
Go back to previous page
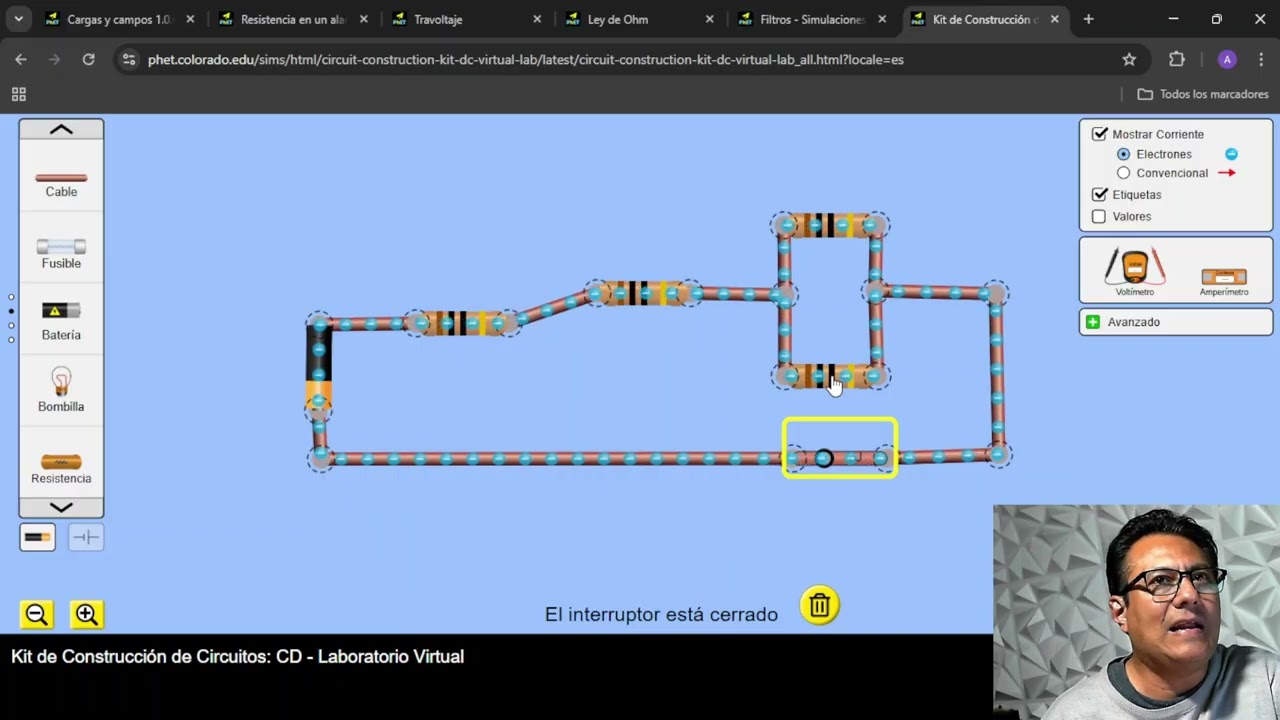[21, 59]
